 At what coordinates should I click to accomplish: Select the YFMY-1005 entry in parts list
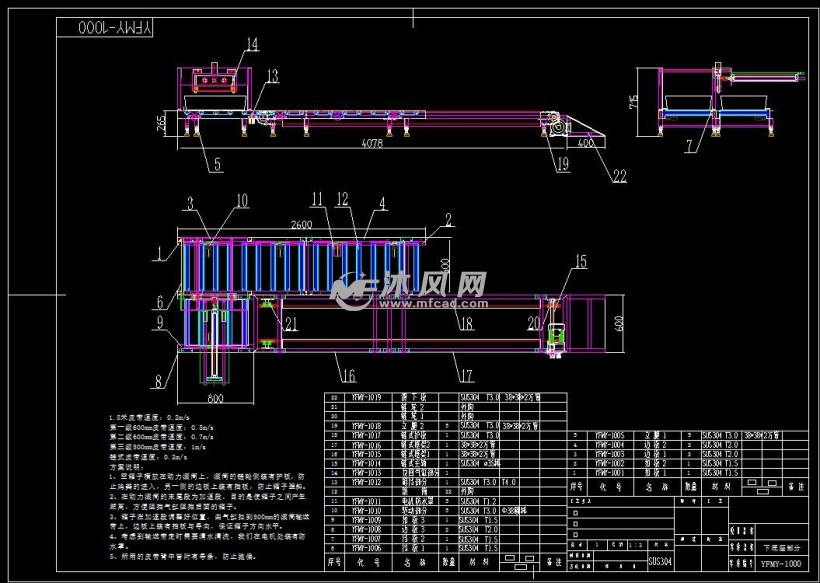(610, 436)
